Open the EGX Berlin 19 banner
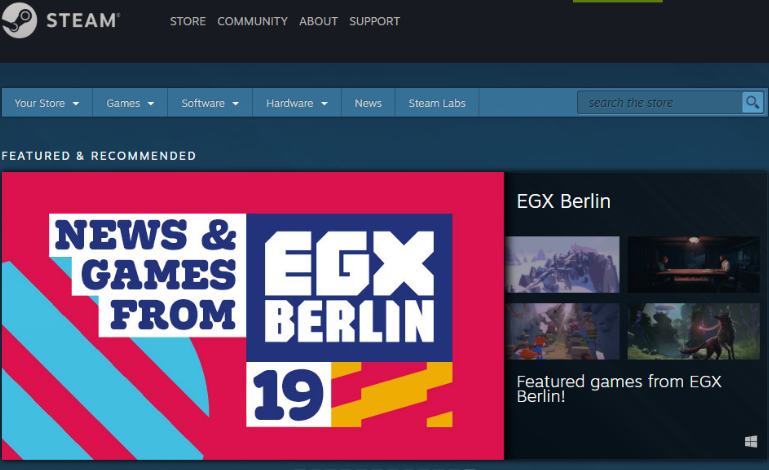The image size is (769, 470). pos(253,316)
